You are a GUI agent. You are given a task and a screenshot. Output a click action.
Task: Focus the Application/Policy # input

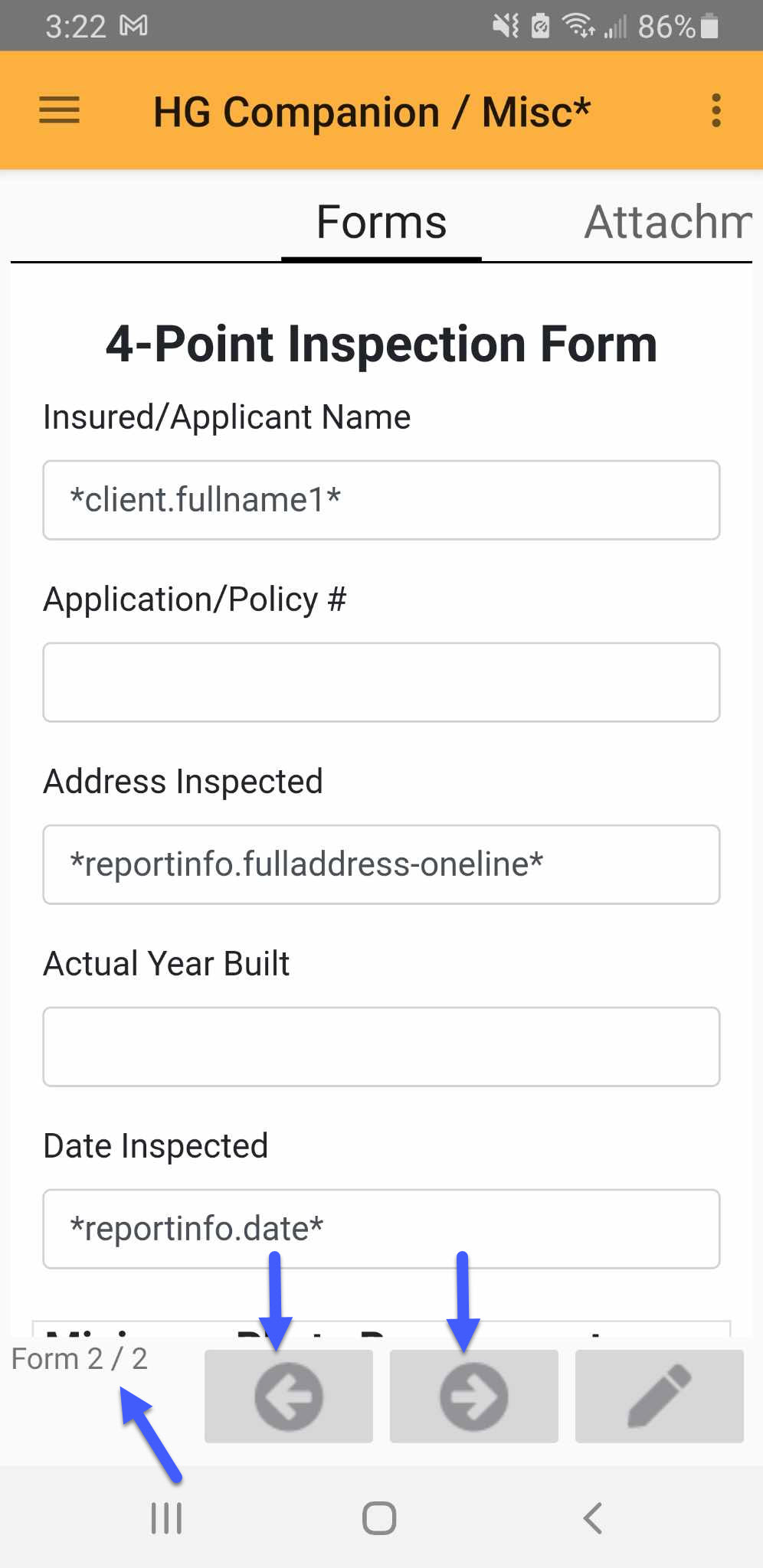tap(381, 682)
